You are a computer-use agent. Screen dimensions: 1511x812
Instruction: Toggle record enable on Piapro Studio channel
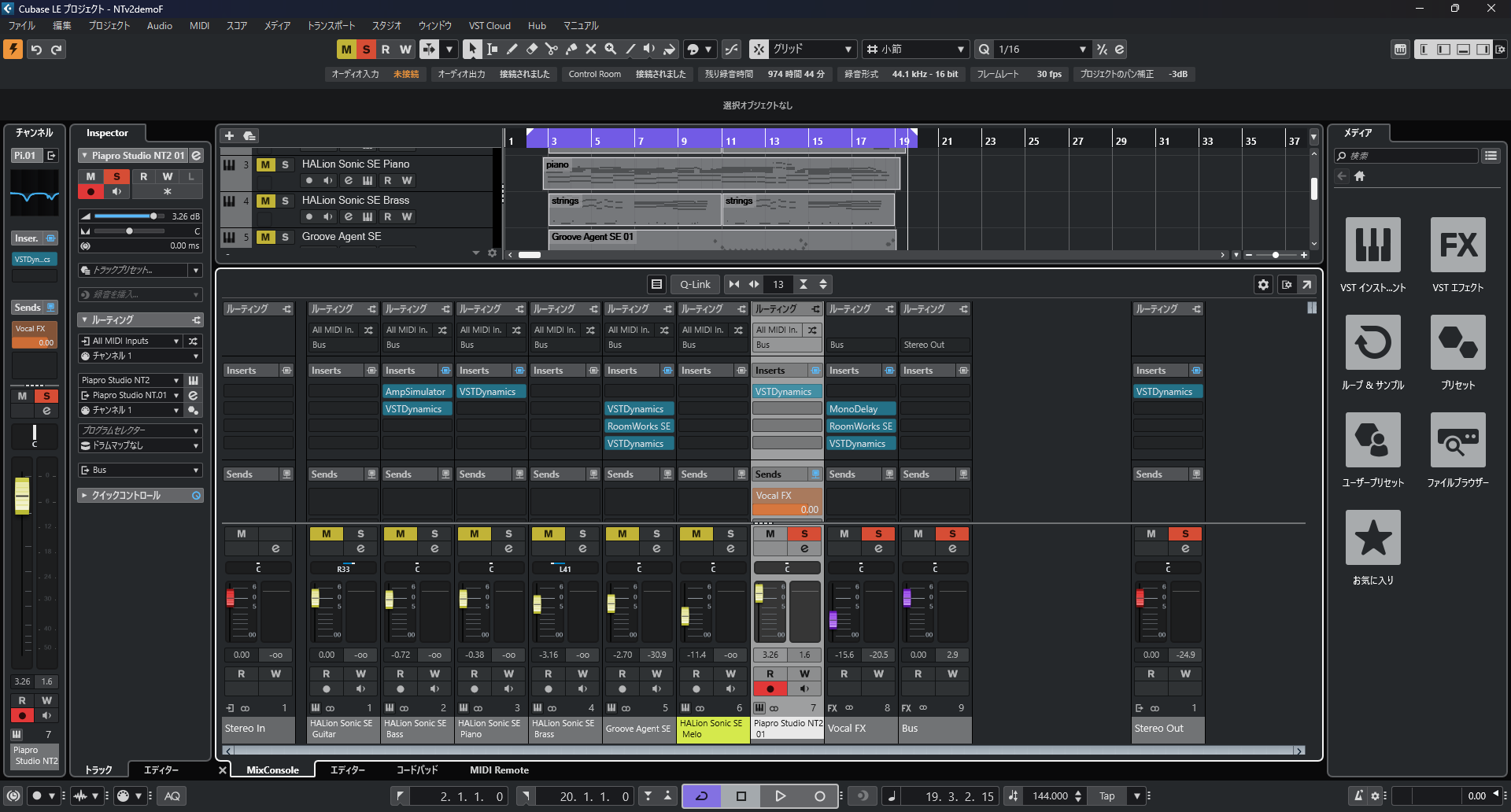(770, 689)
